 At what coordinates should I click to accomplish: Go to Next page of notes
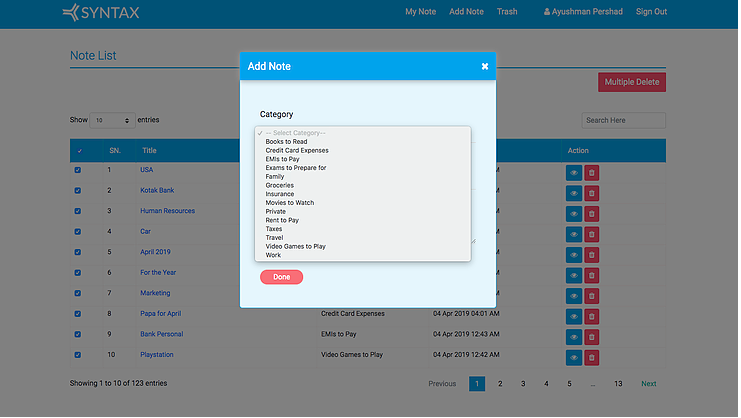(648, 384)
